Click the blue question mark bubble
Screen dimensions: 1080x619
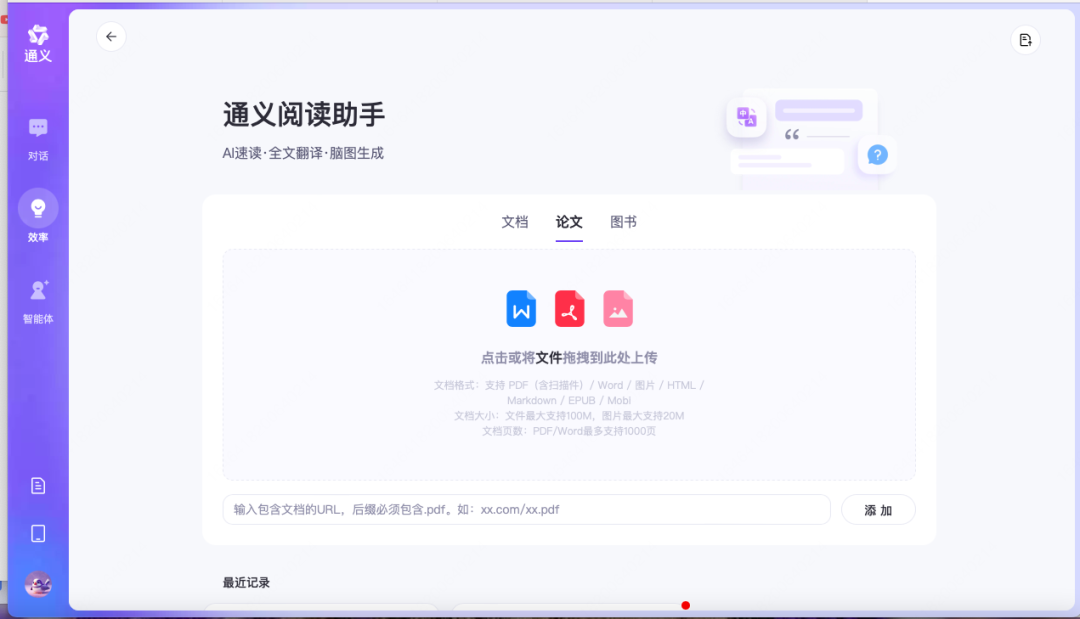(x=877, y=155)
